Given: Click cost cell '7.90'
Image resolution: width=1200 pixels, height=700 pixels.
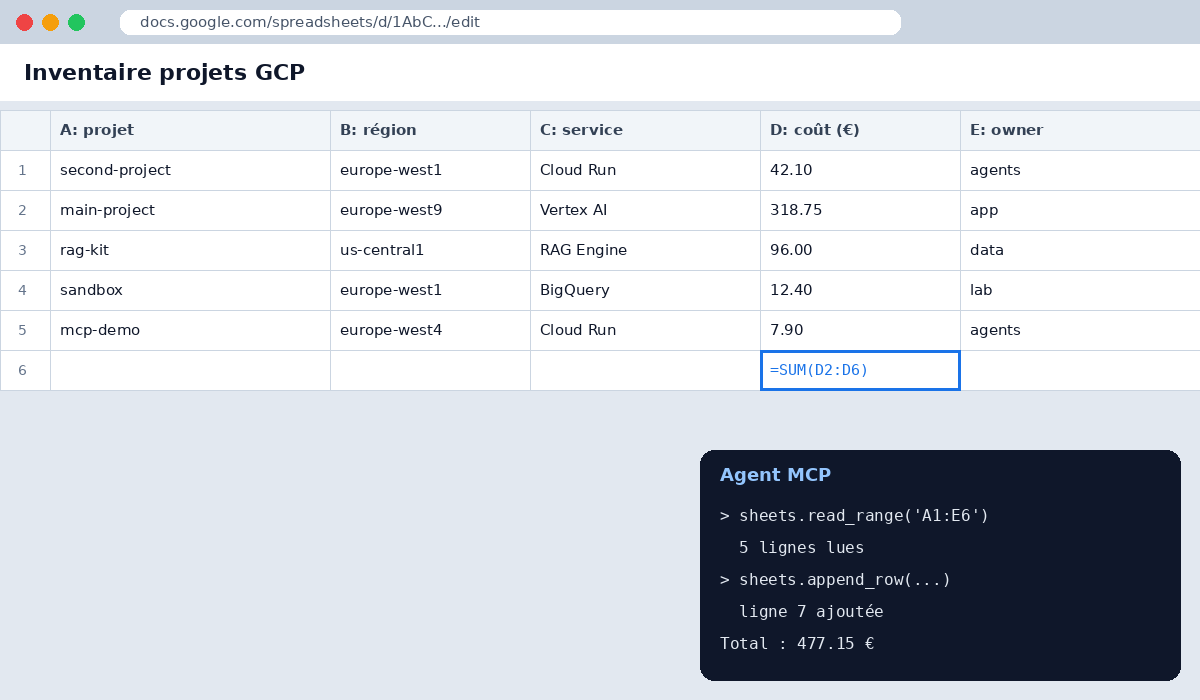Looking at the screenshot, I should (860, 330).
